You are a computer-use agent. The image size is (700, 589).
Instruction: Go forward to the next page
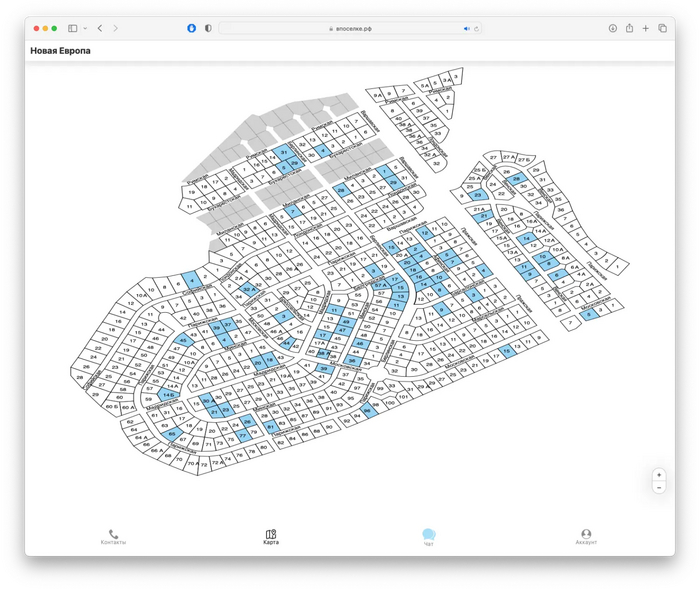116,28
